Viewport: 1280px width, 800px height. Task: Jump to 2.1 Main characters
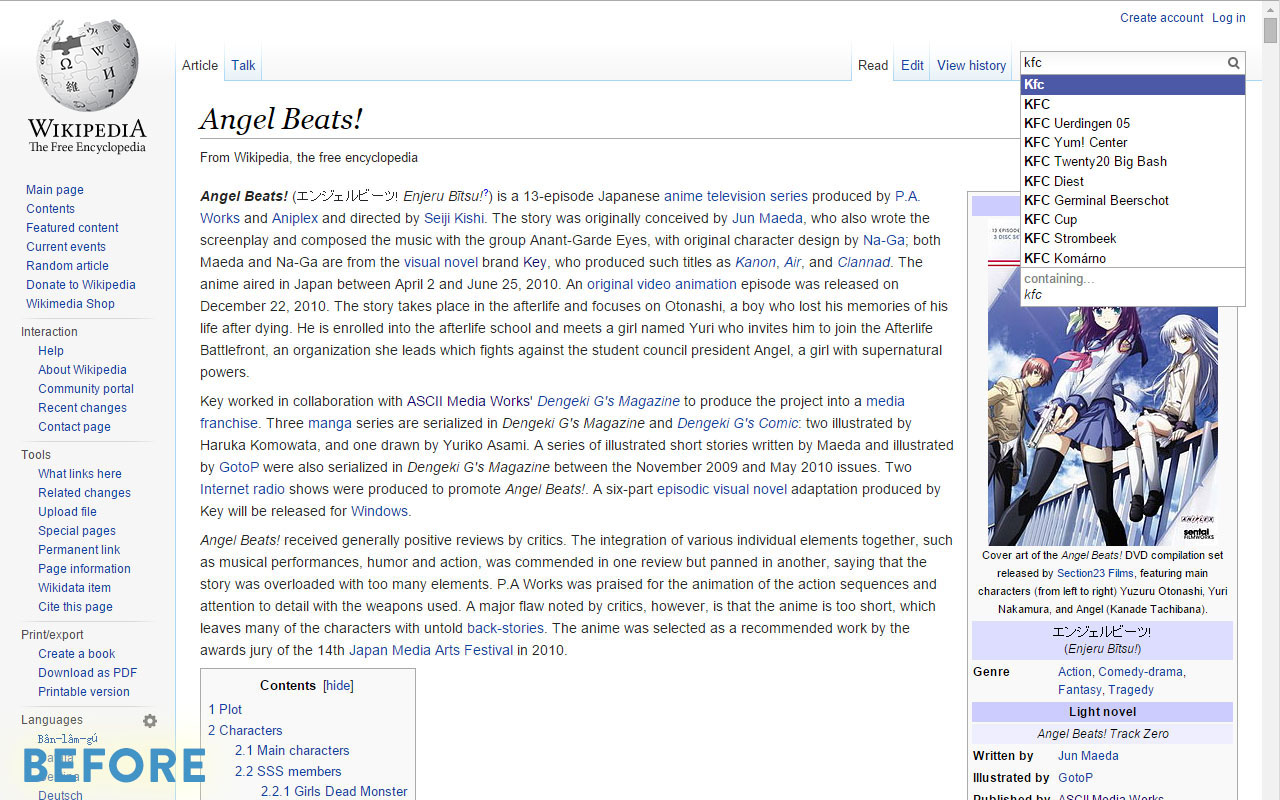292,750
